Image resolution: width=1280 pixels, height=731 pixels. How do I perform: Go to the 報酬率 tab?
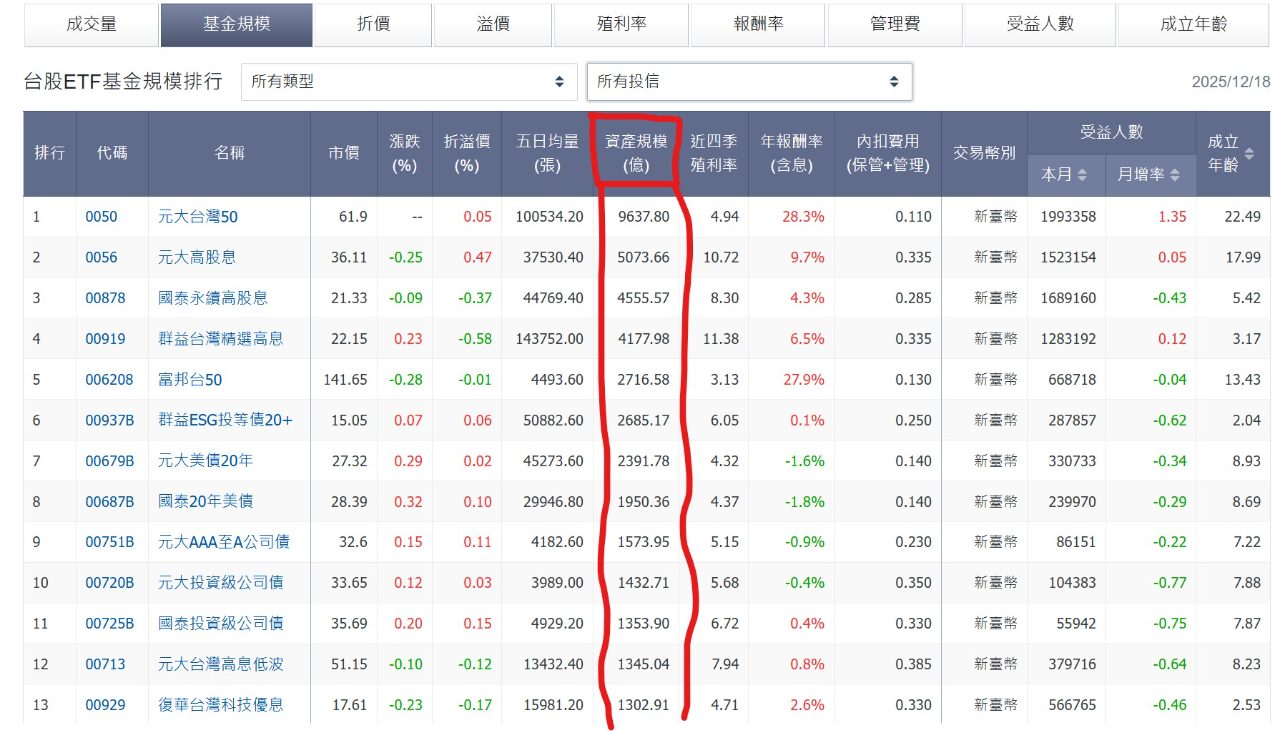click(758, 24)
